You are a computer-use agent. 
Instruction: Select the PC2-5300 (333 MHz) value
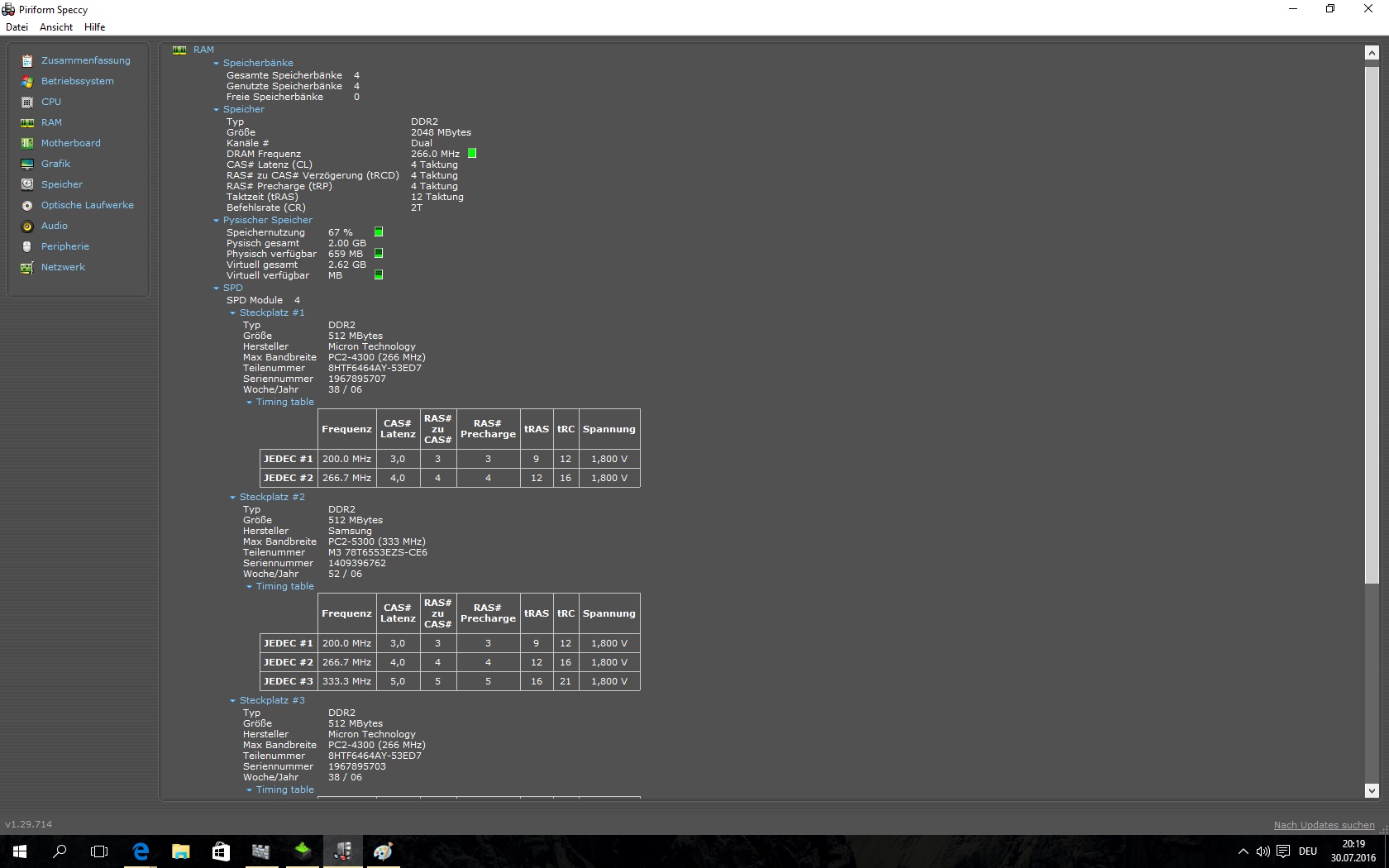pyautogui.click(x=377, y=541)
